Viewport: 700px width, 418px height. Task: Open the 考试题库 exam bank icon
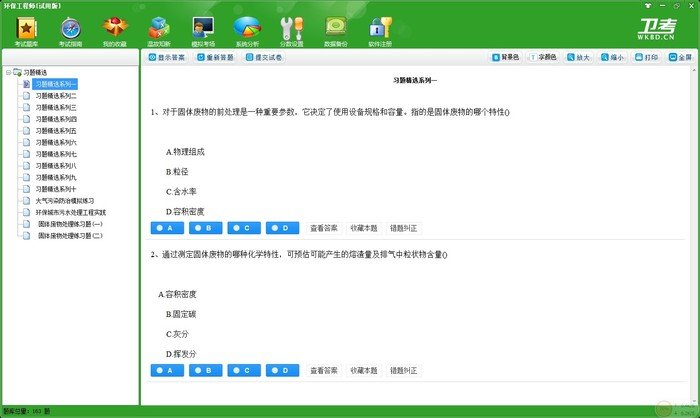(x=26, y=31)
